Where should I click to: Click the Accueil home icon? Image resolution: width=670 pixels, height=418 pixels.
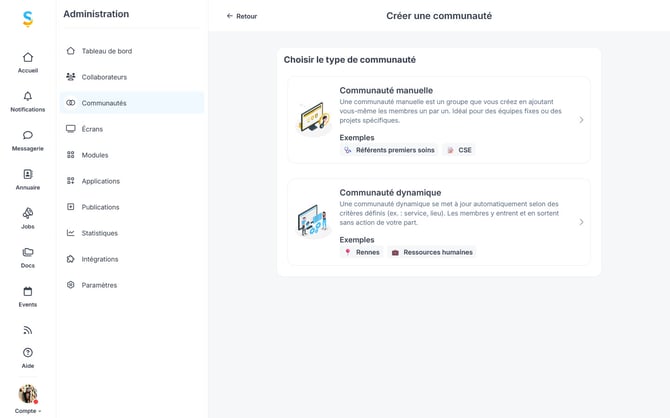click(x=28, y=57)
